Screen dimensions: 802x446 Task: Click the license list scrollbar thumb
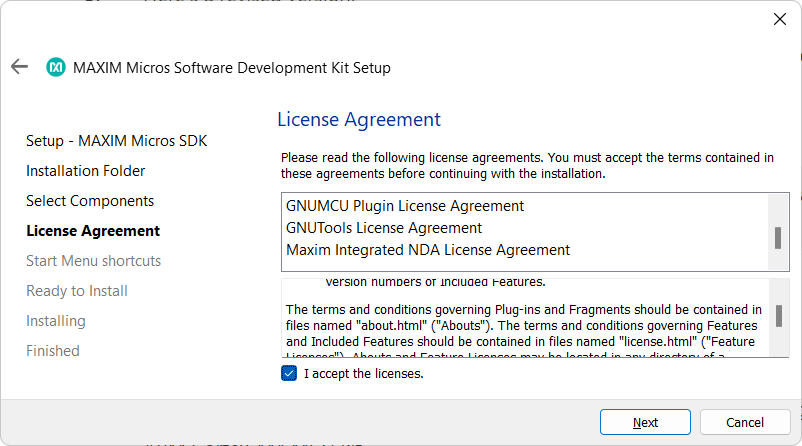click(778, 238)
